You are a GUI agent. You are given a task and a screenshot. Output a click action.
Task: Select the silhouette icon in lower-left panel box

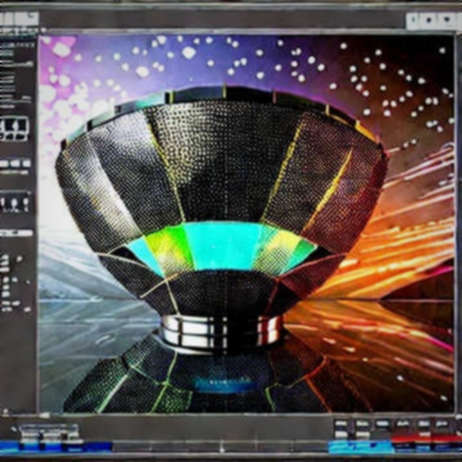[14, 203]
